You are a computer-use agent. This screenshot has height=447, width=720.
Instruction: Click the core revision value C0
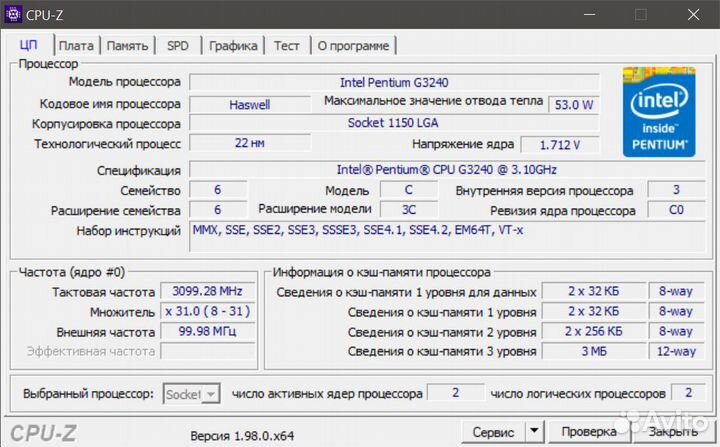pos(676,210)
